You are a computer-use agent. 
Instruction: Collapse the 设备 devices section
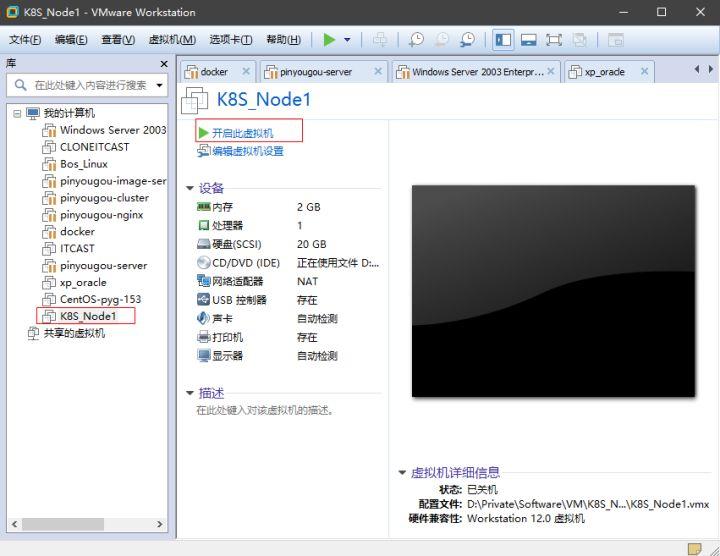[190, 188]
